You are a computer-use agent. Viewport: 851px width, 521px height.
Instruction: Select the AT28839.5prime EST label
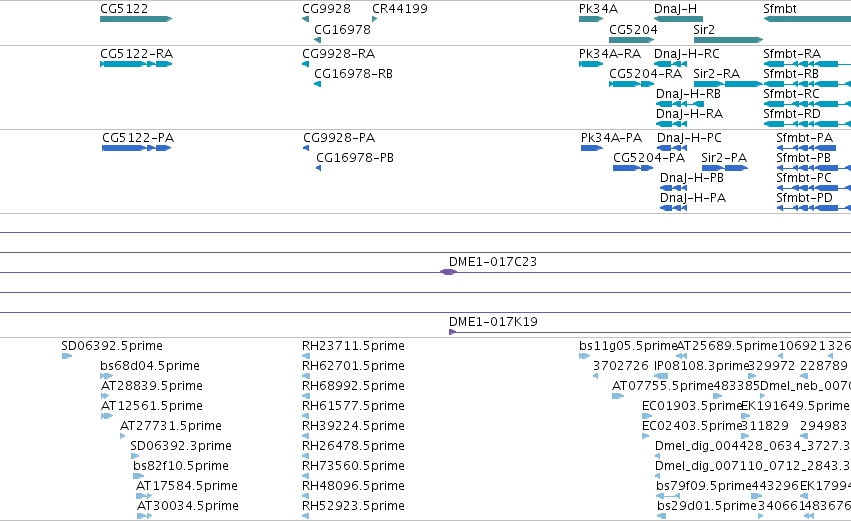[152, 386]
